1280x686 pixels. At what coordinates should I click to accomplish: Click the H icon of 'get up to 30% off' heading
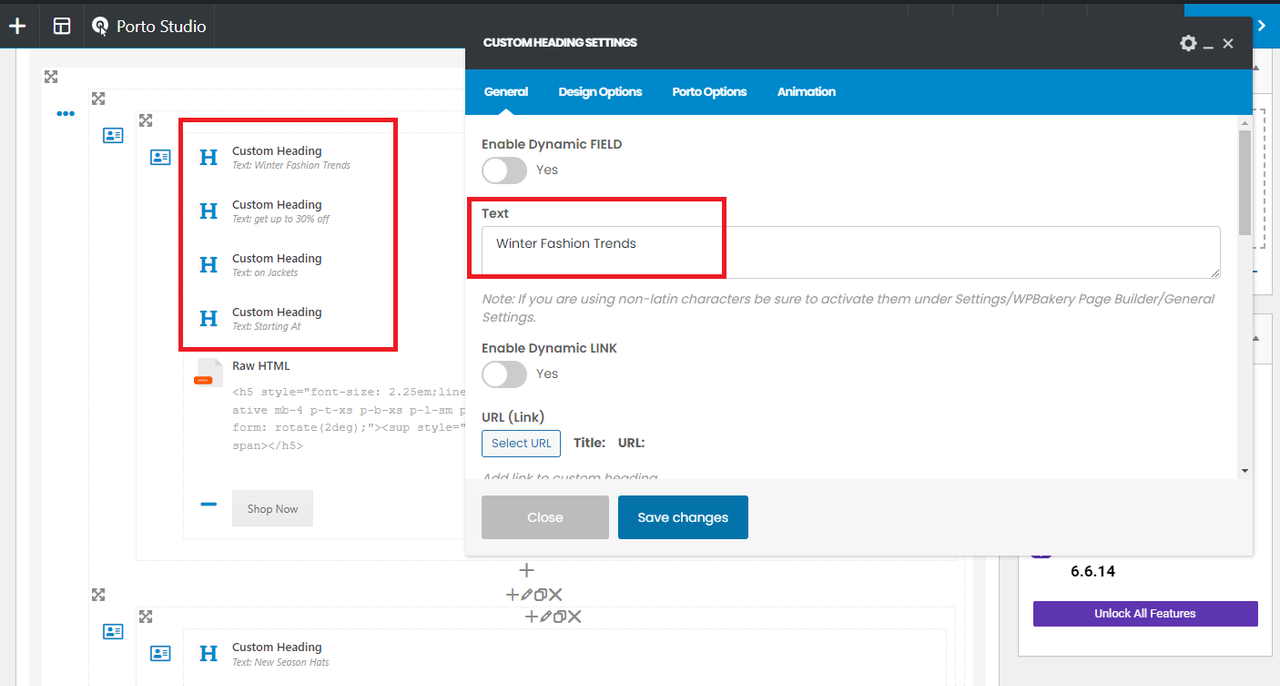pos(208,211)
